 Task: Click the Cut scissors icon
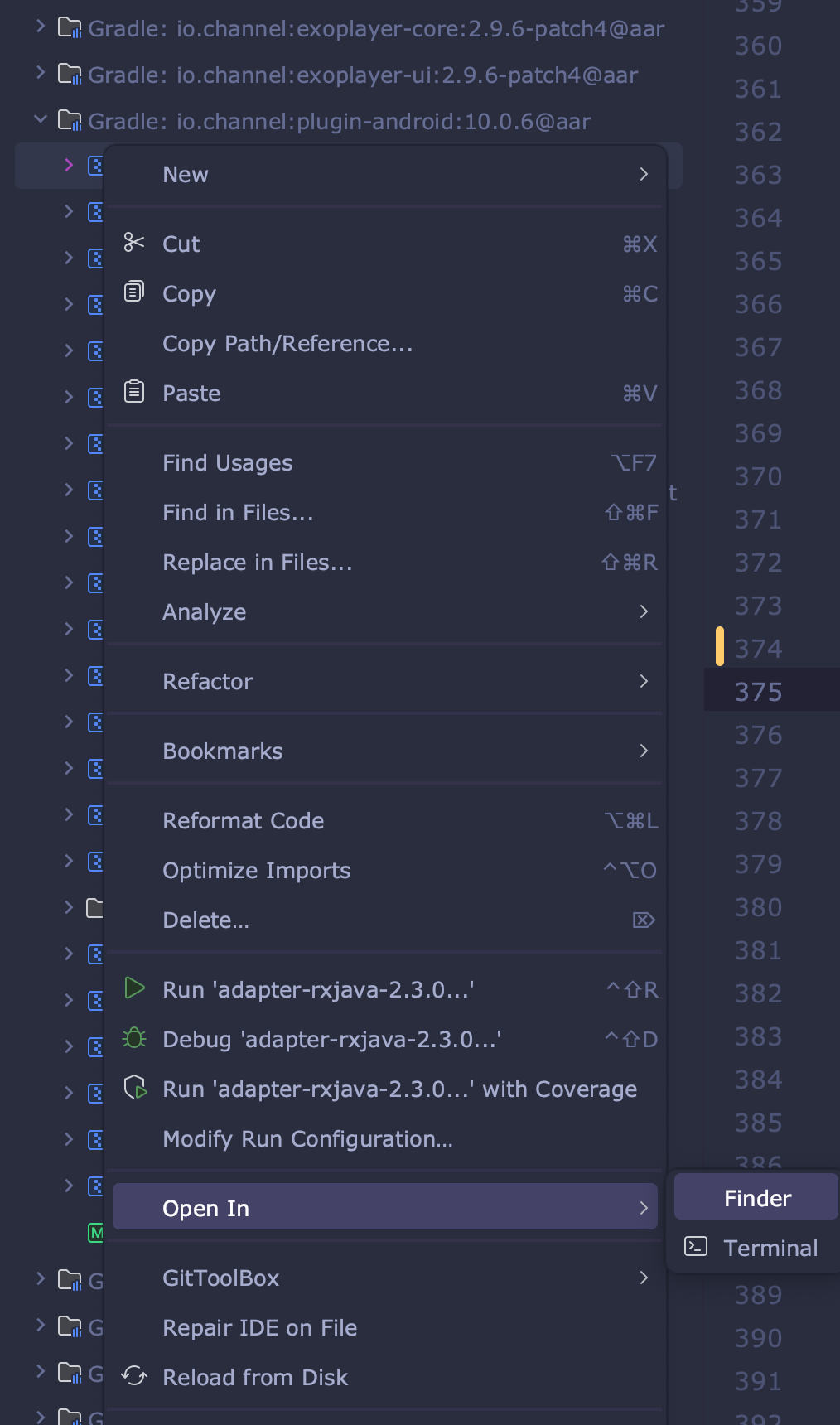tap(133, 243)
